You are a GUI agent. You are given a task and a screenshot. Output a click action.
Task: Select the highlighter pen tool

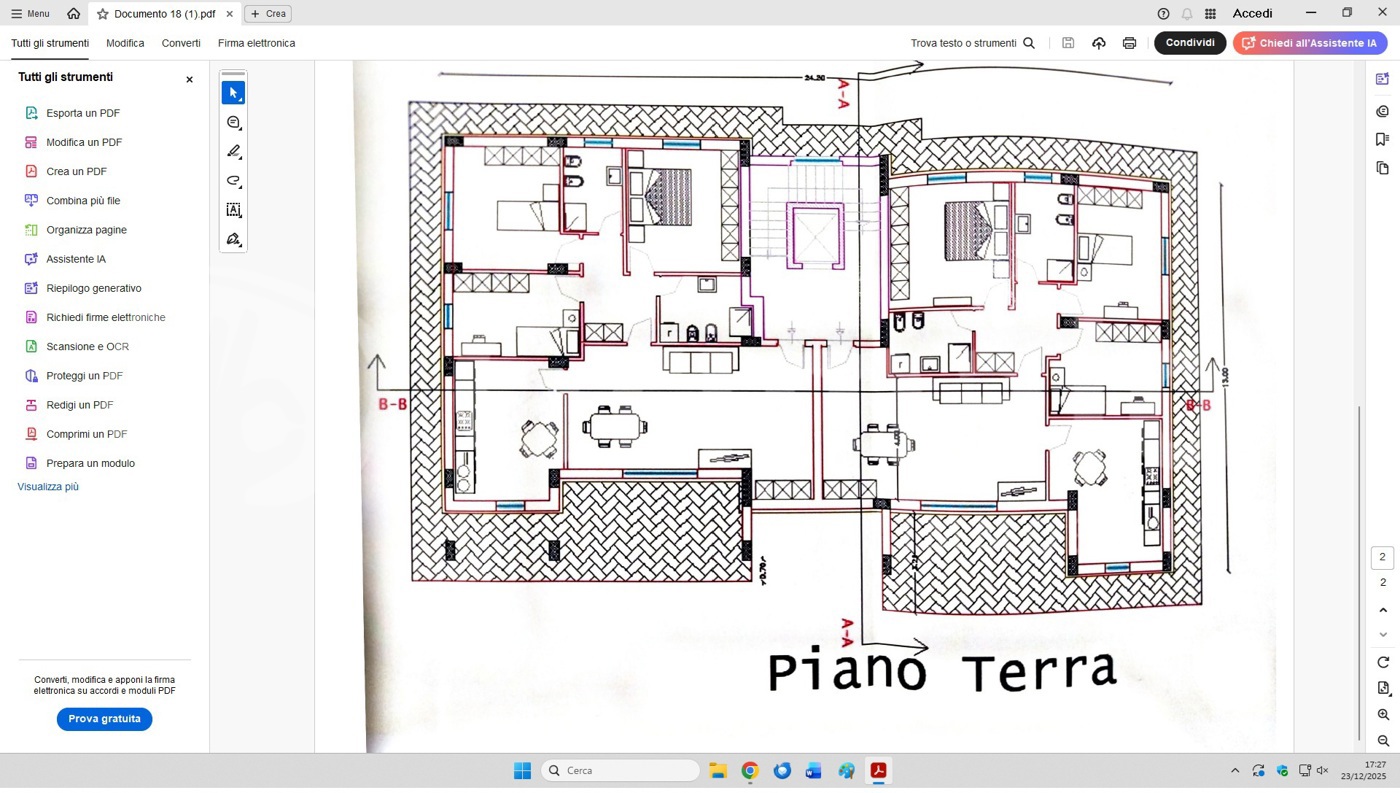point(233,152)
